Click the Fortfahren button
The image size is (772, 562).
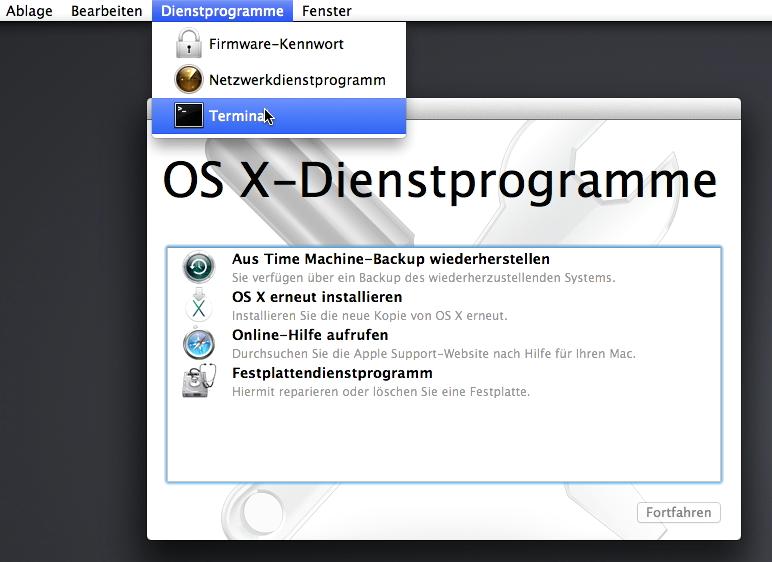tap(678, 512)
